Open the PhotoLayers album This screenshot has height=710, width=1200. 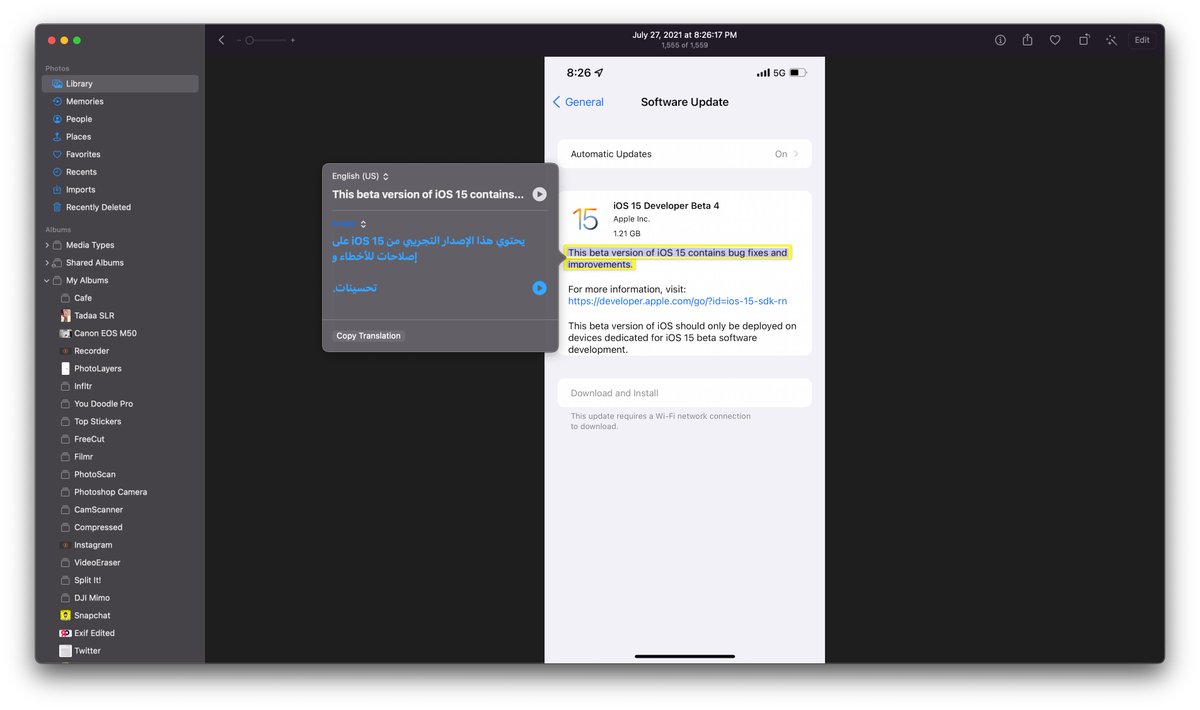[120, 368]
